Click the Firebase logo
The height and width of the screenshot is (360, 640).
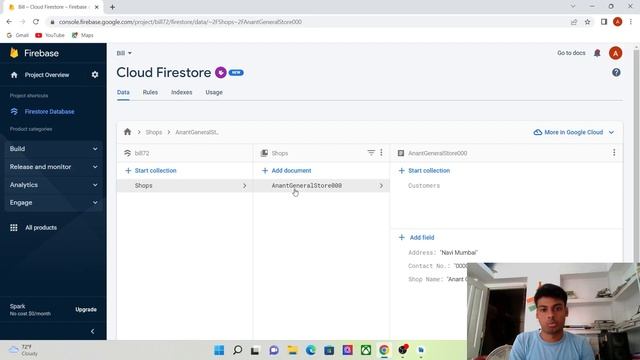tap(34, 53)
